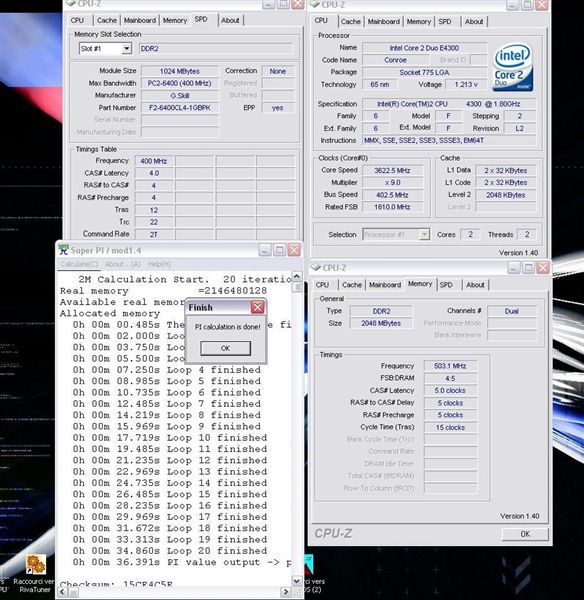Select Mainboard tab in Memory window
The width and height of the screenshot is (584, 600).
(385, 285)
